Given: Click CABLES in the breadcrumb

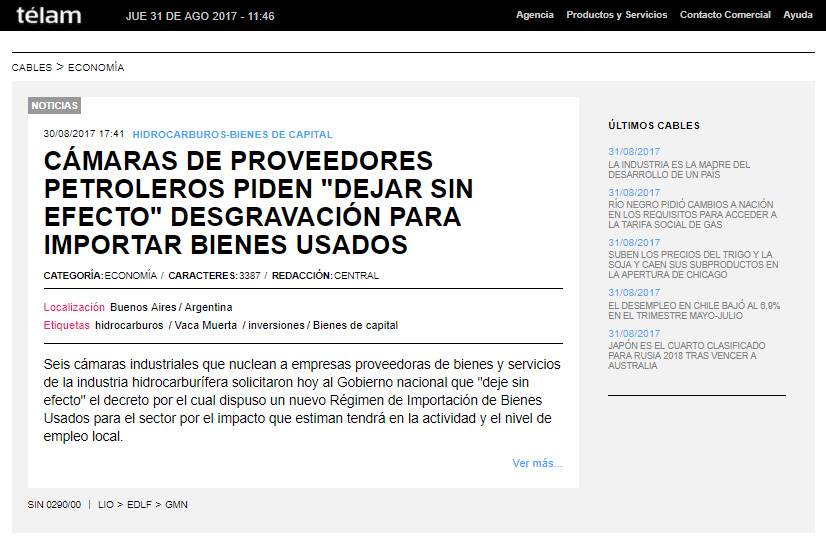Looking at the screenshot, I should click(31, 68).
